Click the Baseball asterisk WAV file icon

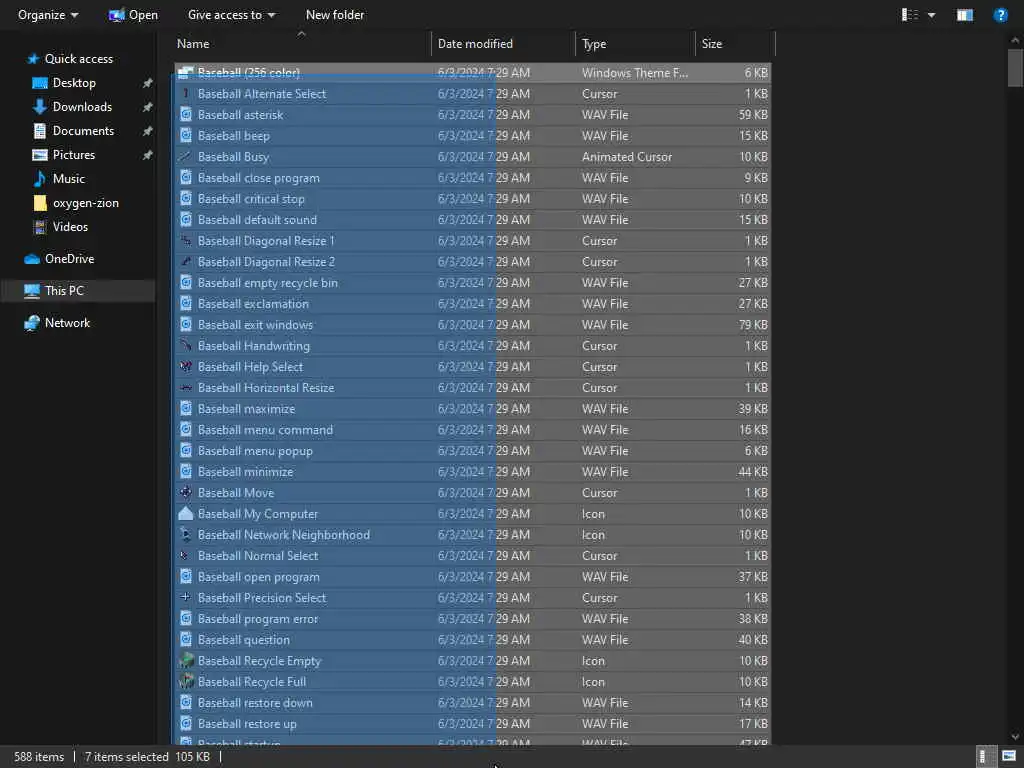pos(185,115)
